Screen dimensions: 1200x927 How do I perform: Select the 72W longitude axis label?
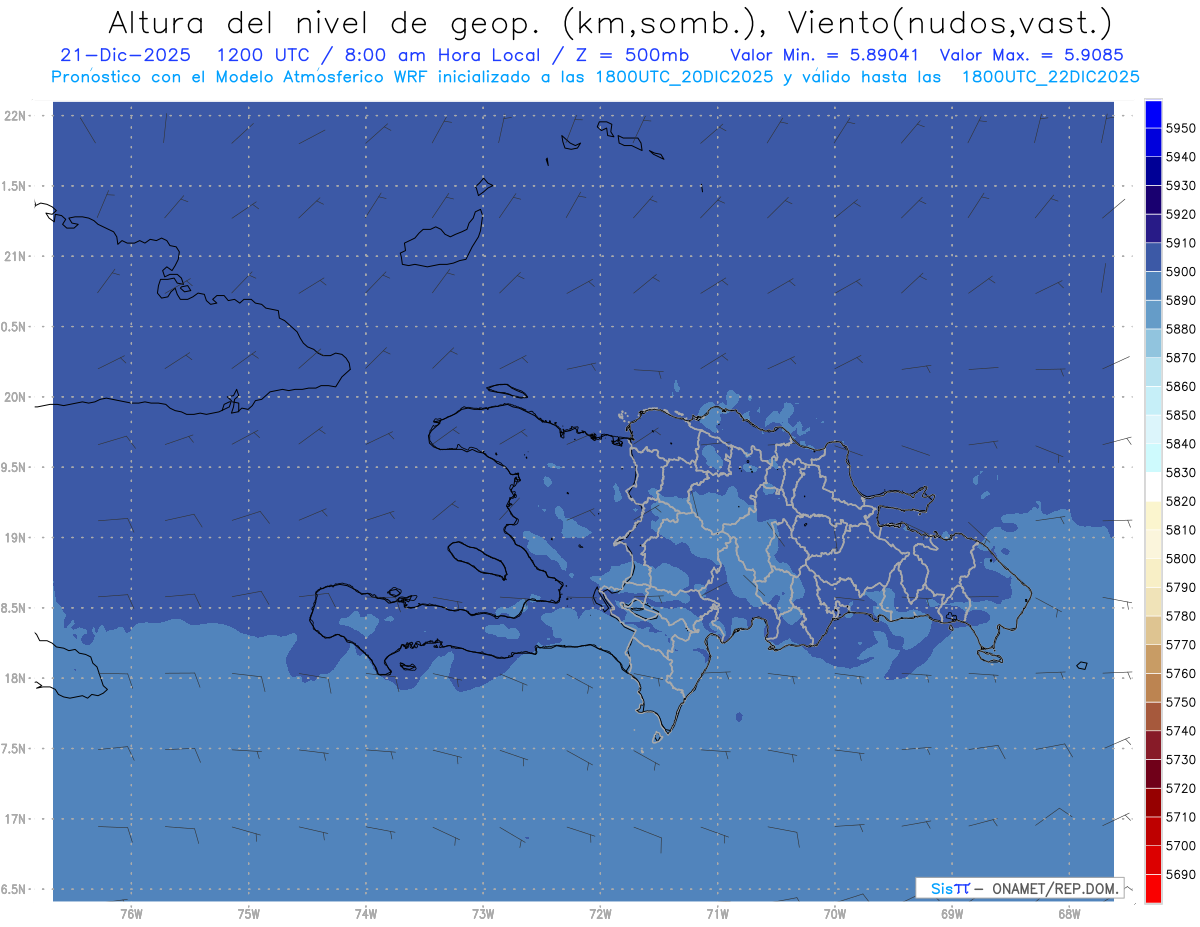[600, 913]
